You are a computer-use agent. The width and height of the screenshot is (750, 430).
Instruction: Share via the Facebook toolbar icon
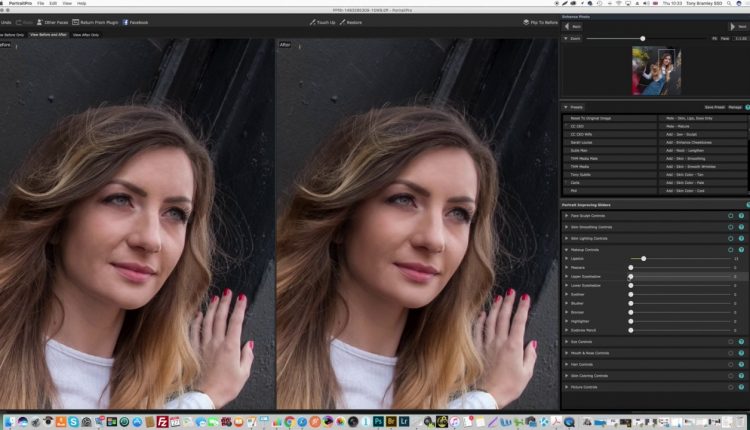point(126,22)
